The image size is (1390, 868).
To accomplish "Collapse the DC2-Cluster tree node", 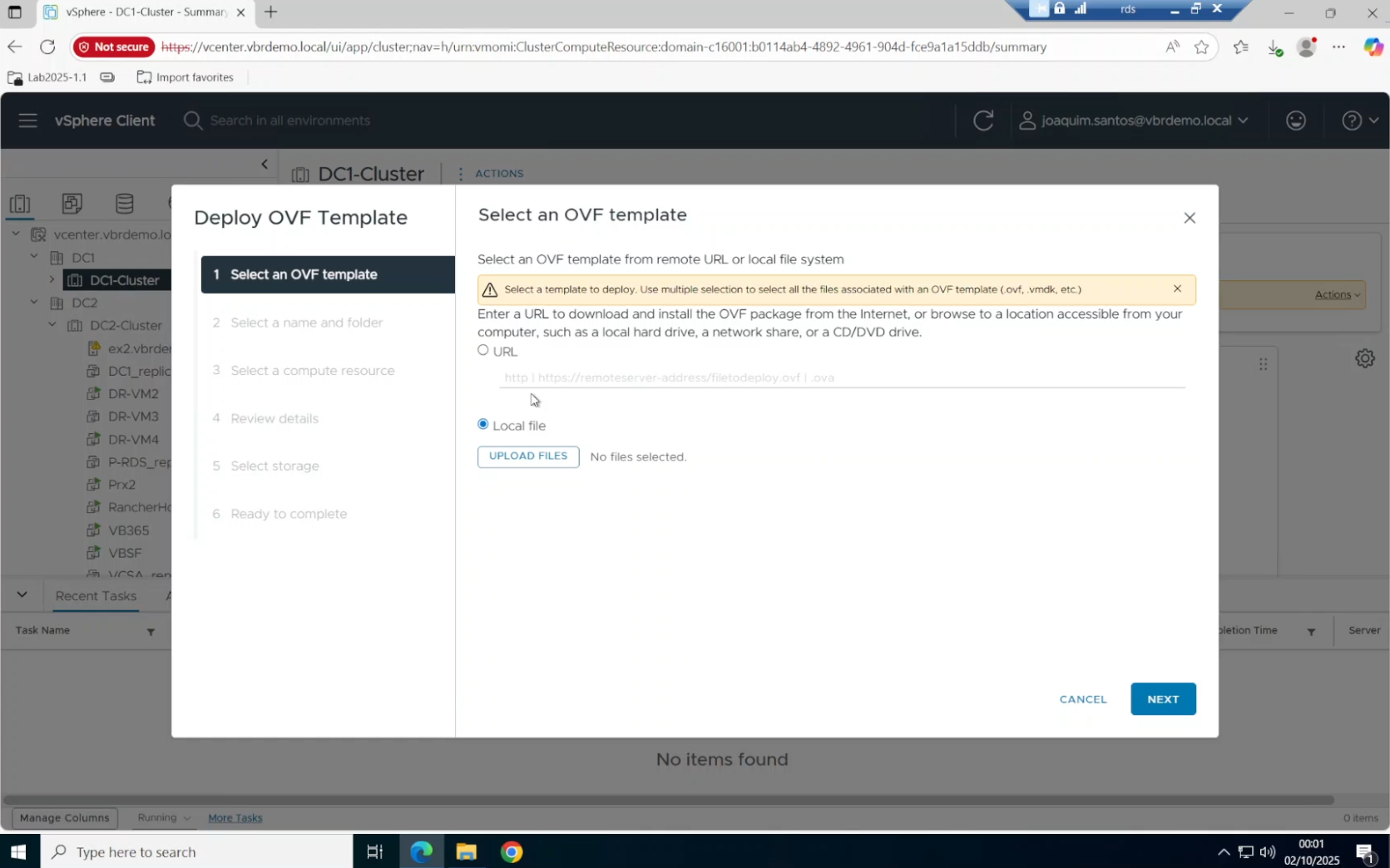I will pyautogui.click(x=52, y=325).
